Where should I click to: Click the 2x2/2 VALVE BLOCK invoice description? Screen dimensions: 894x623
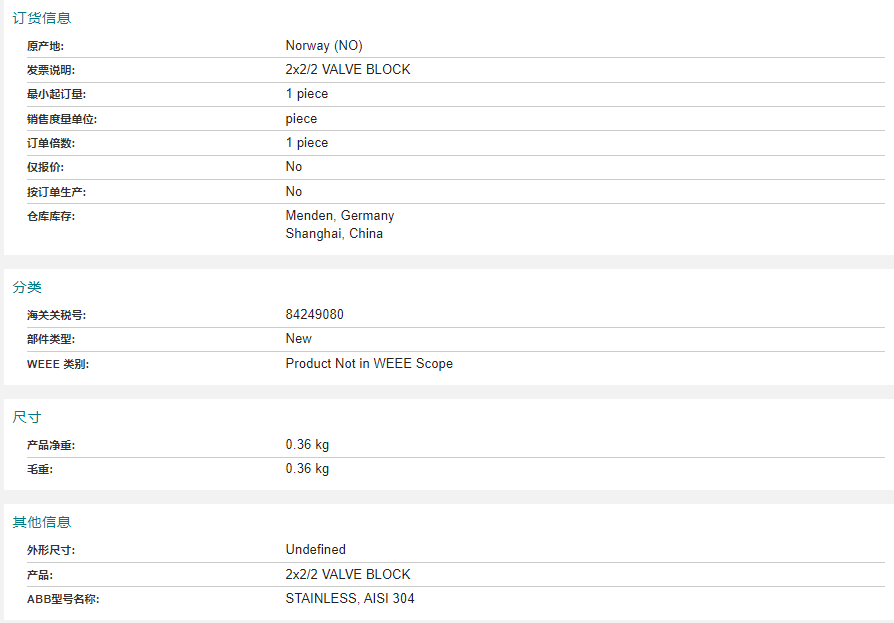(x=348, y=70)
